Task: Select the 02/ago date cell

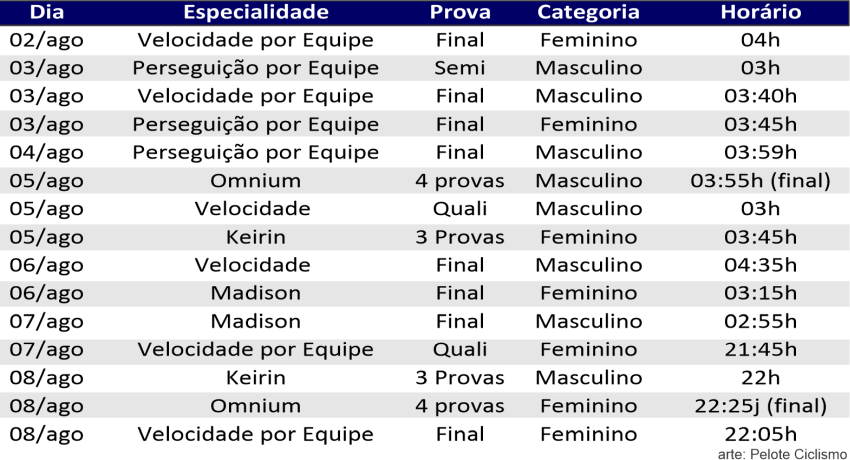Action: point(46,41)
